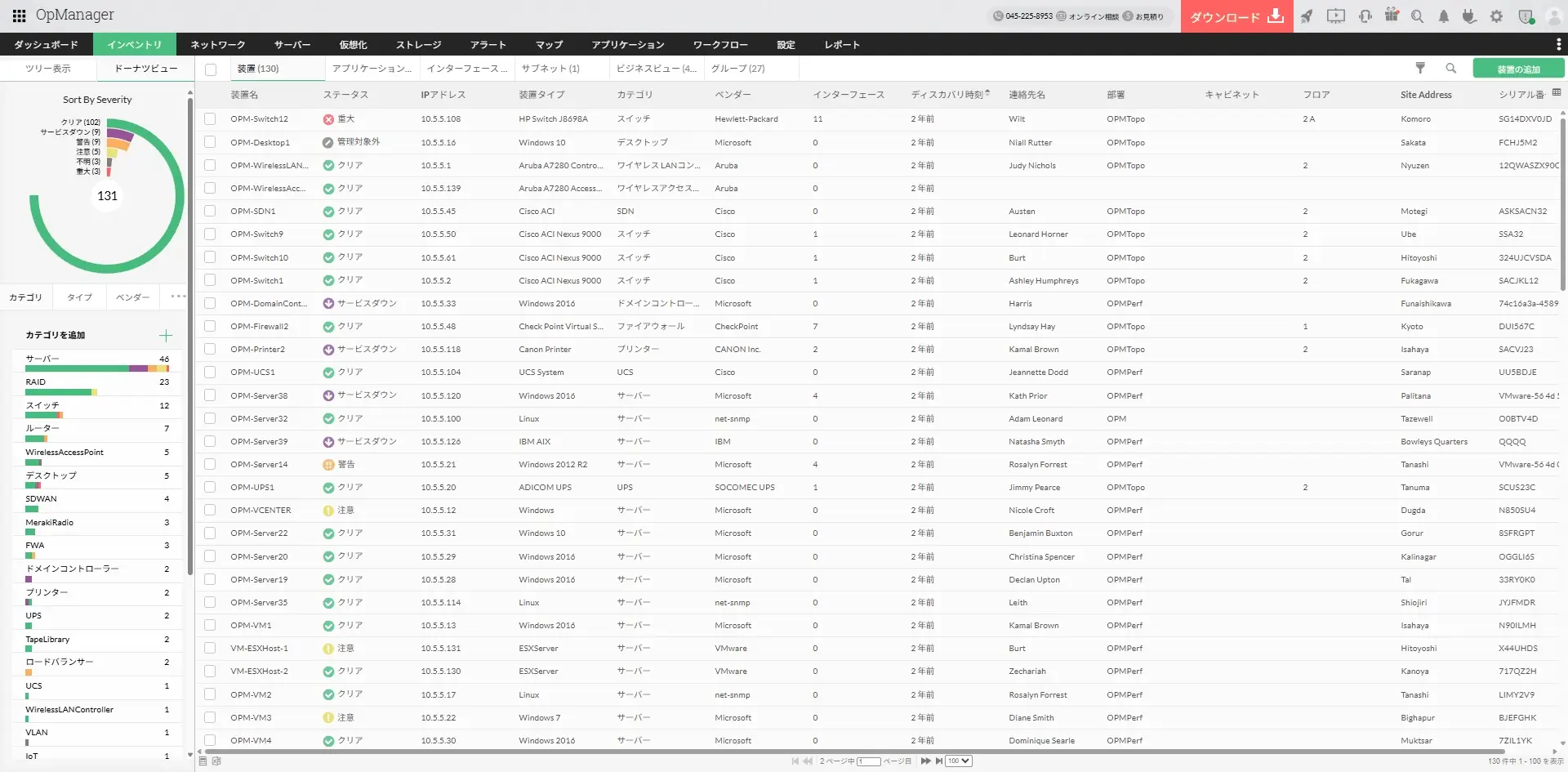Click the page number input field
The image size is (1568, 772).
coord(869,761)
